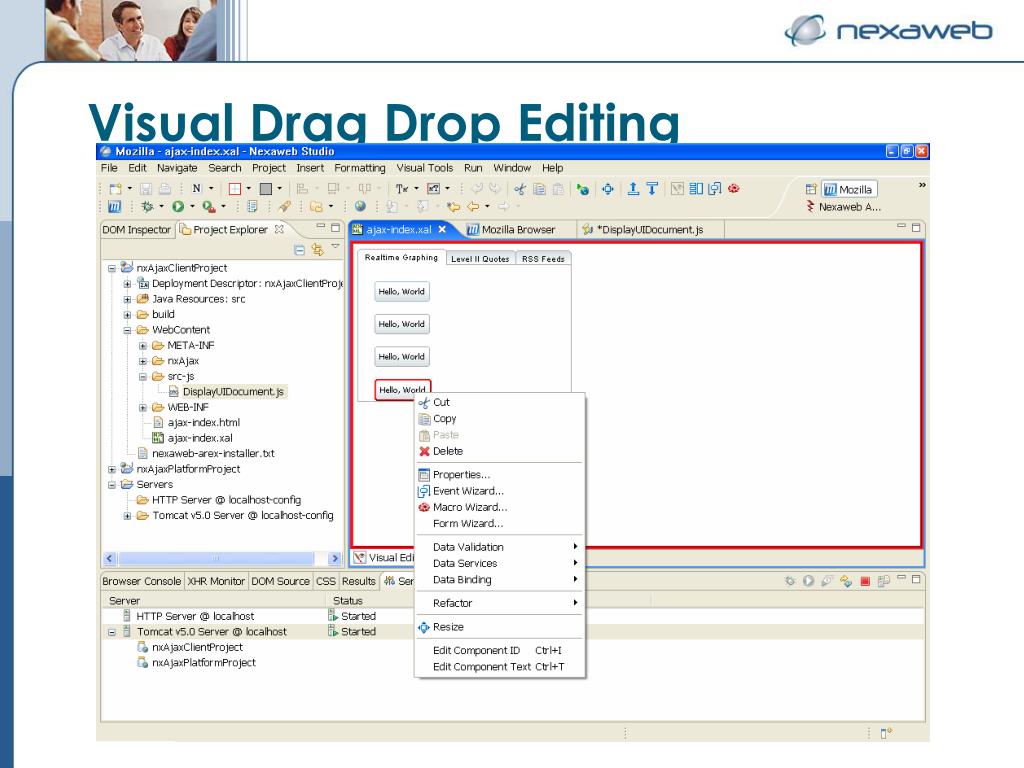Image resolution: width=1024 pixels, height=768 pixels.
Task: Click the Collapse All icon in Project Explorer
Action: [x=299, y=249]
